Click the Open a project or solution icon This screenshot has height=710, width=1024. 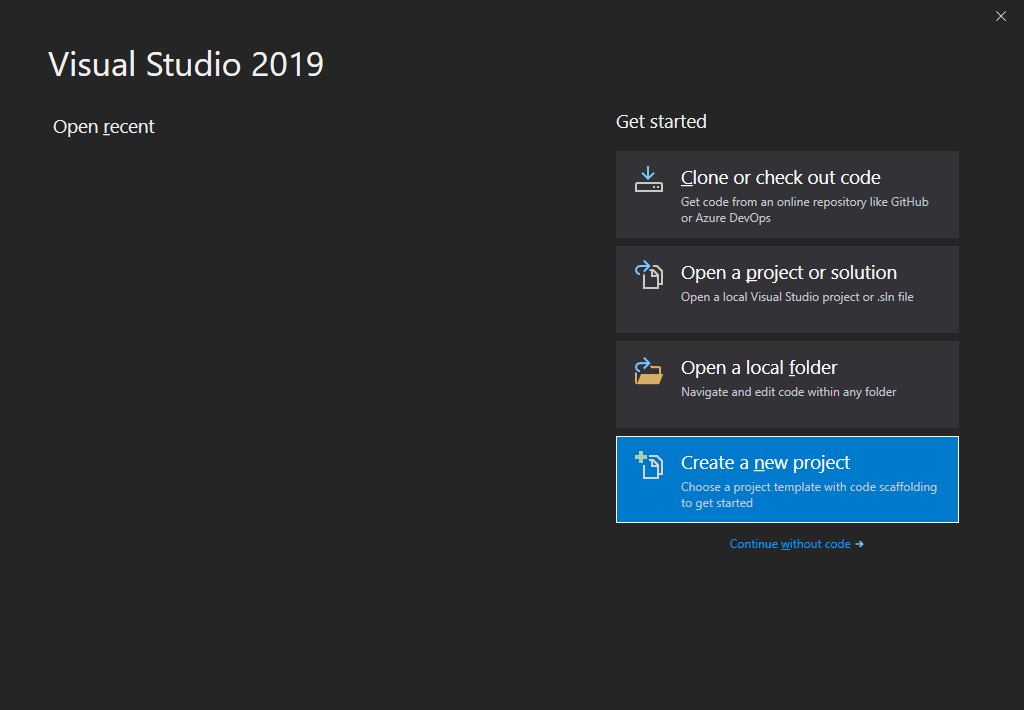point(648,275)
